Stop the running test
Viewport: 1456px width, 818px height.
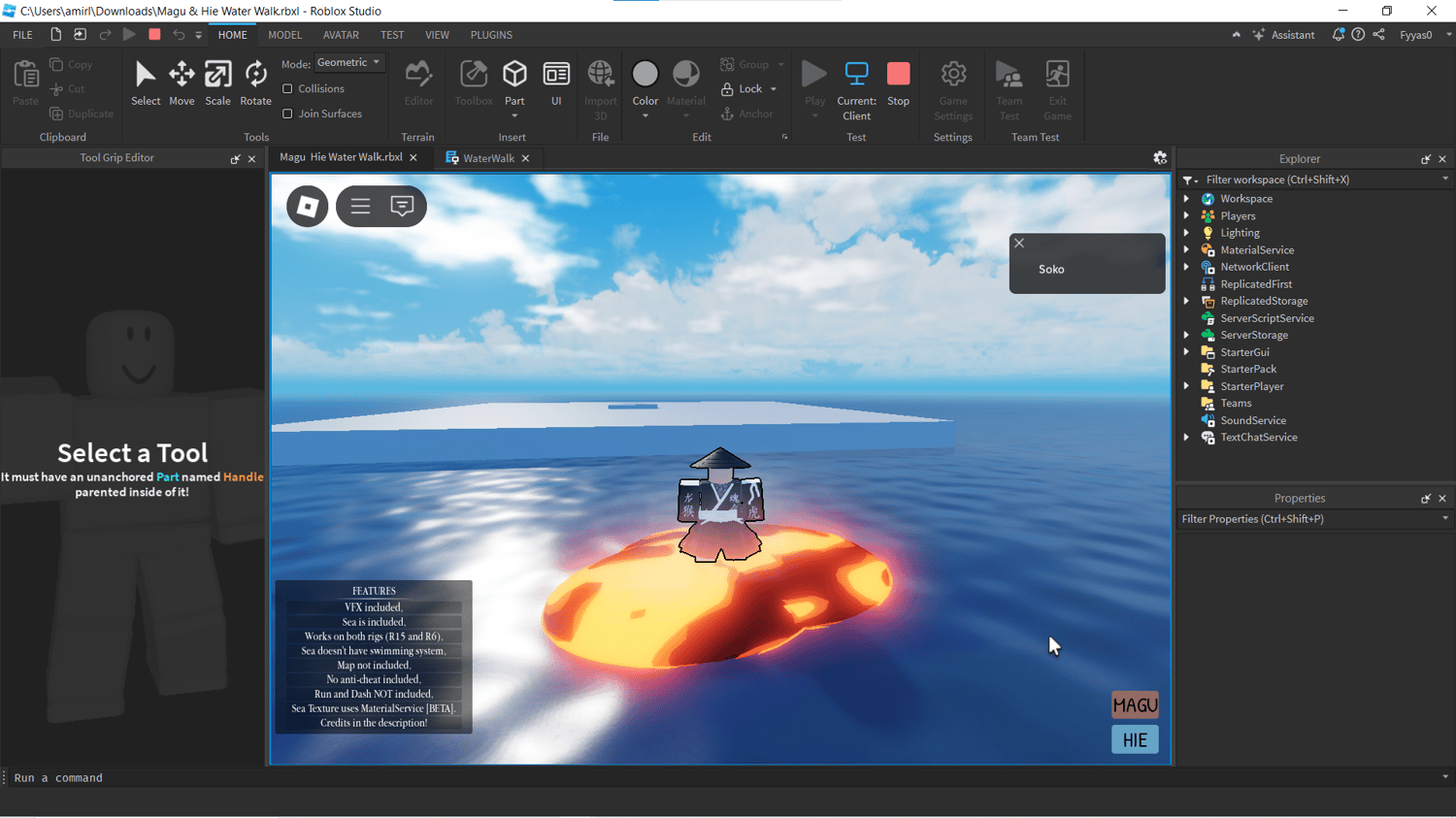[899, 83]
